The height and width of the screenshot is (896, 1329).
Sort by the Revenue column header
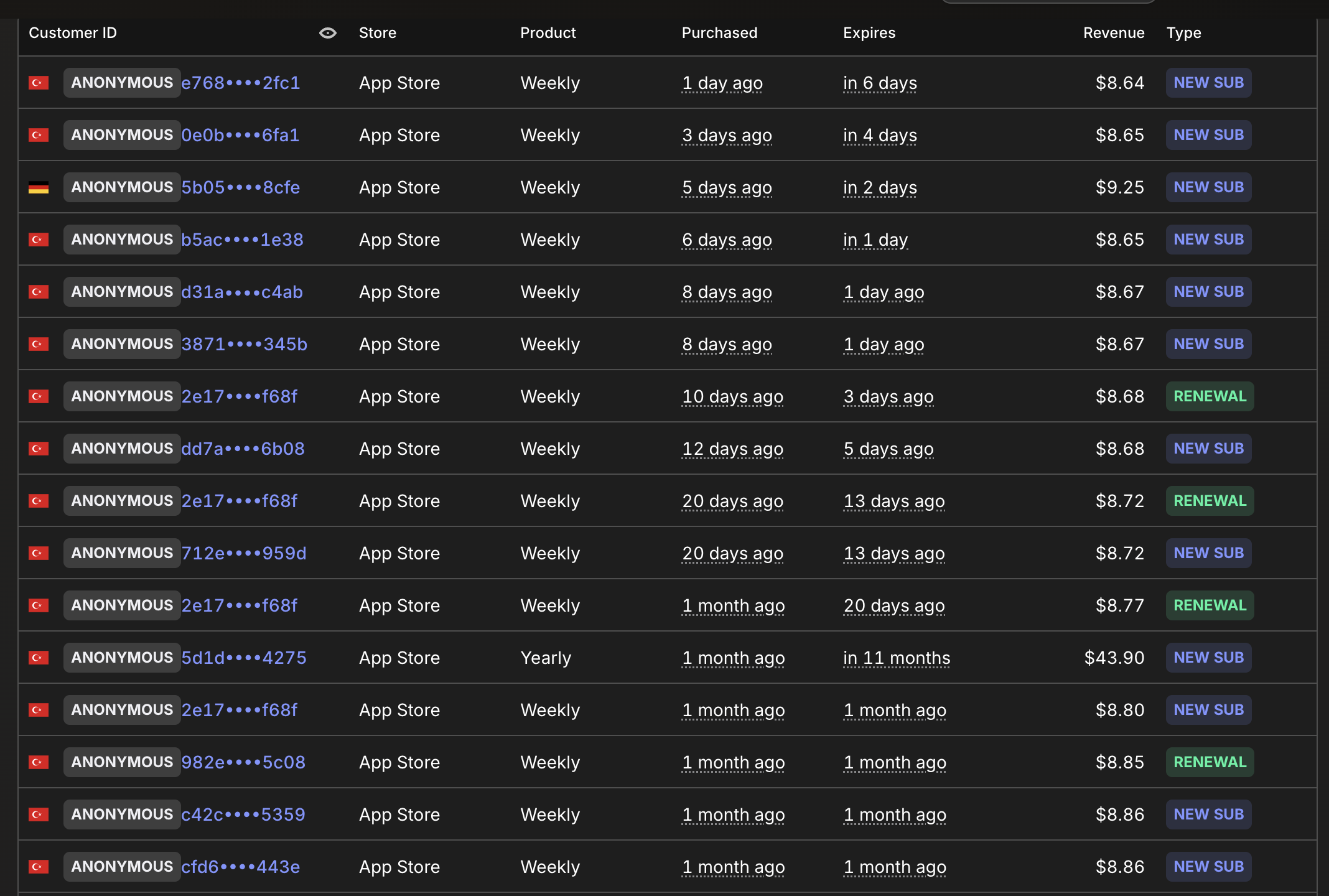1114,33
